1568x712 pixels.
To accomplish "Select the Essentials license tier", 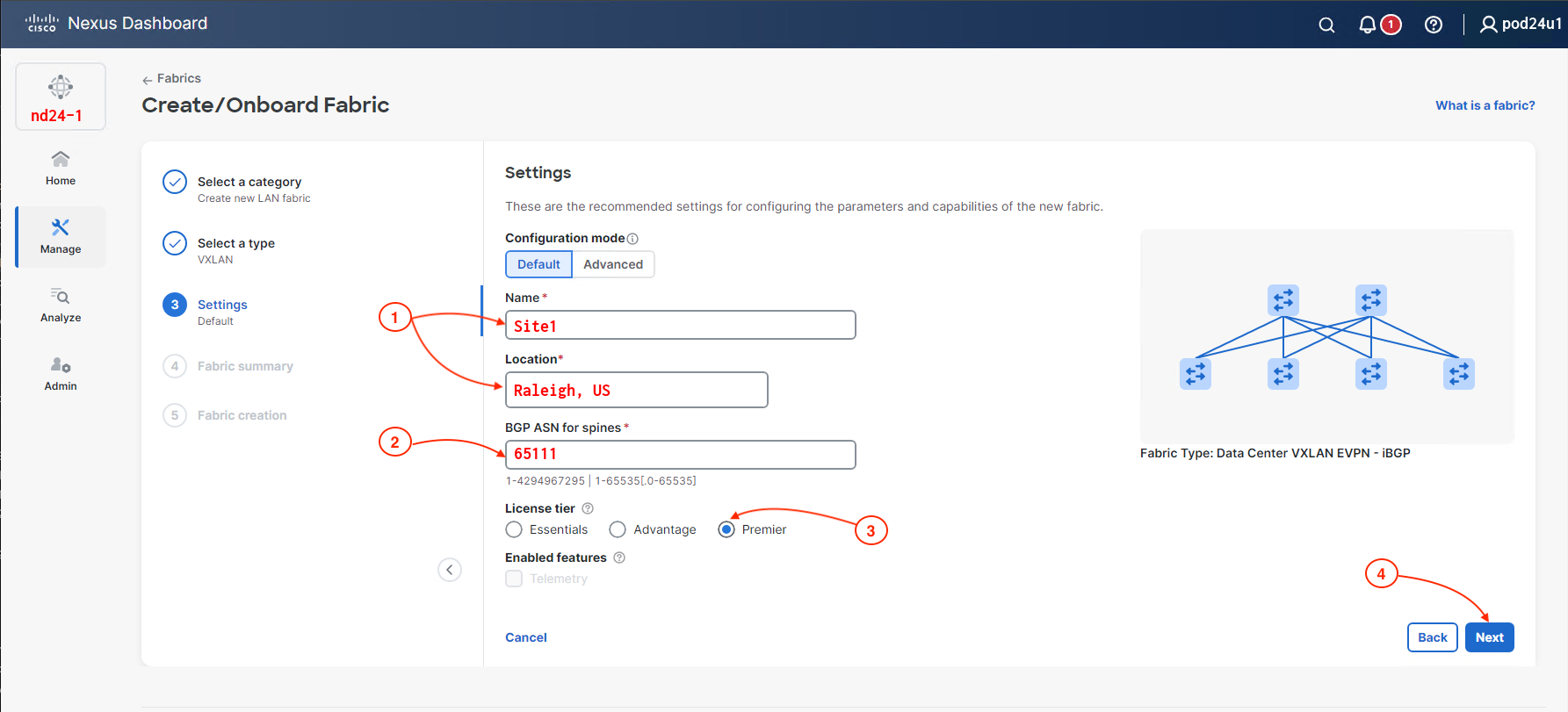I will (x=515, y=529).
